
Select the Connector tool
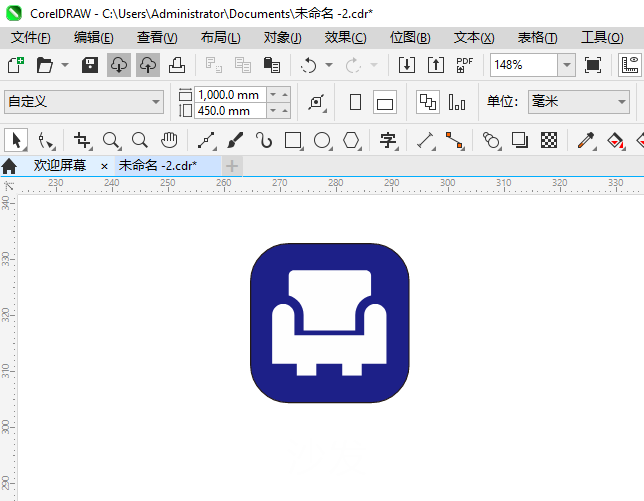click(x=455, y=140)
